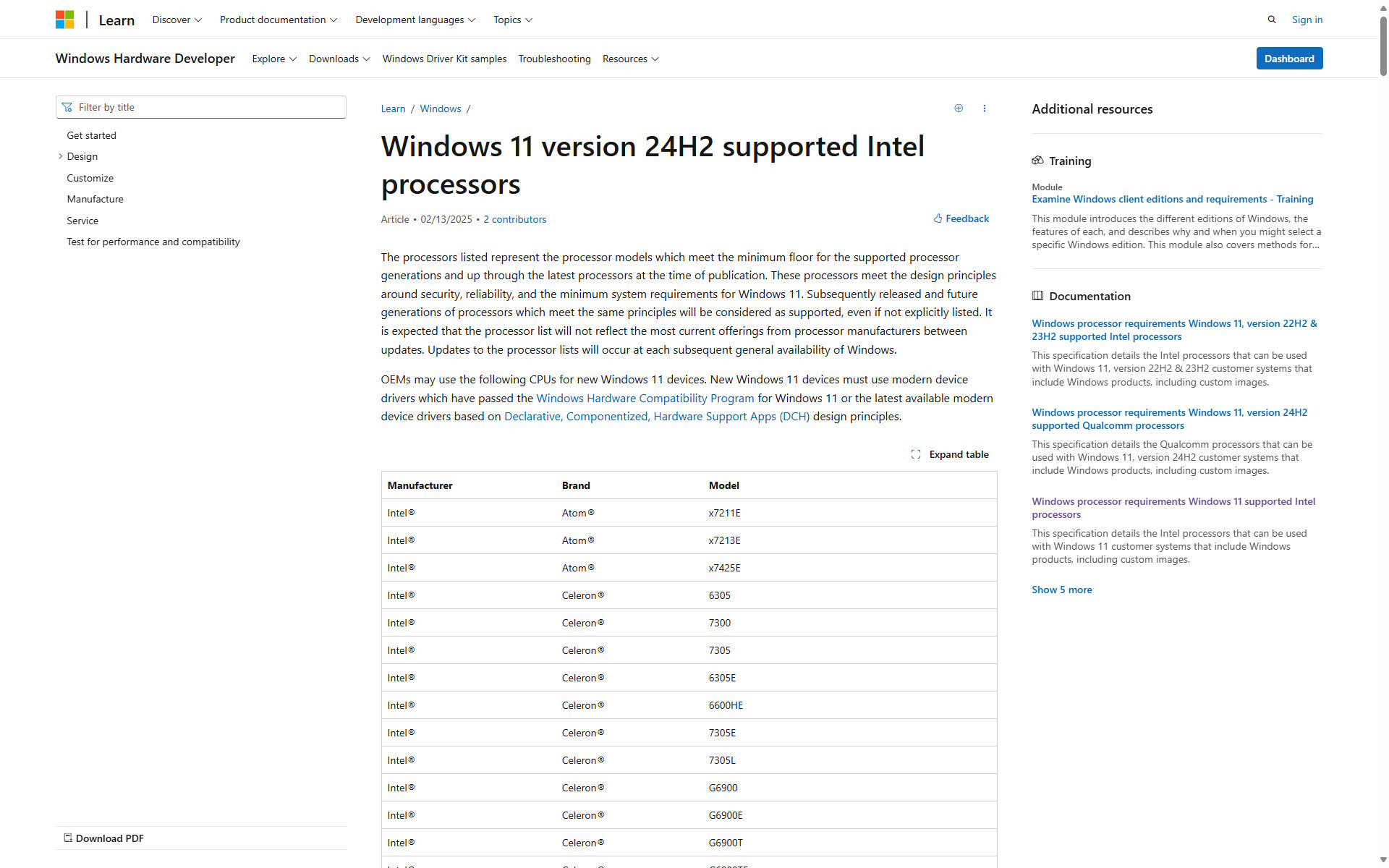Click the save/bookmark icon near the title

(959, 108)
